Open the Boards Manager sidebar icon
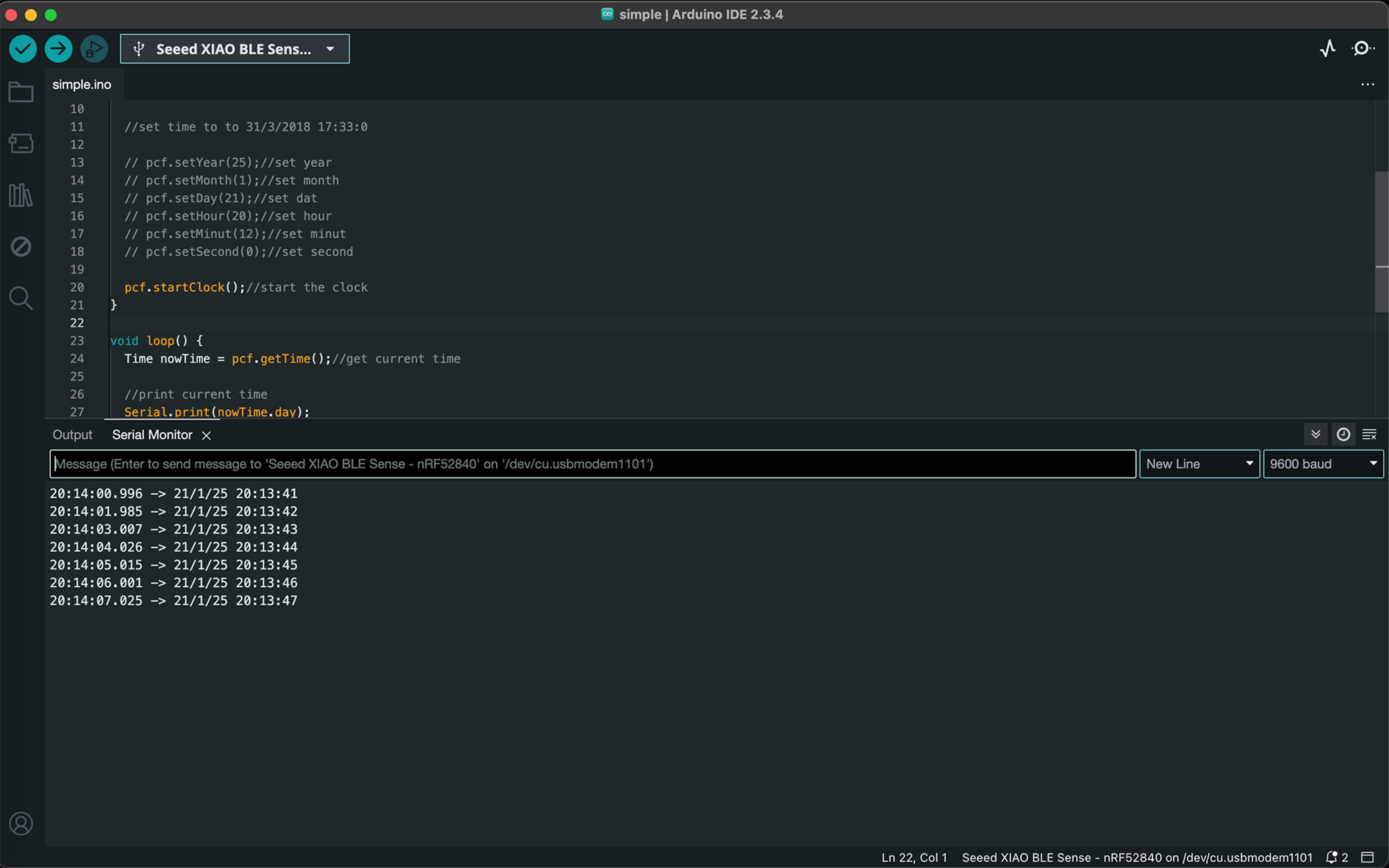The height and width of the screenshot is (868, 1389). tap(21, 144)
